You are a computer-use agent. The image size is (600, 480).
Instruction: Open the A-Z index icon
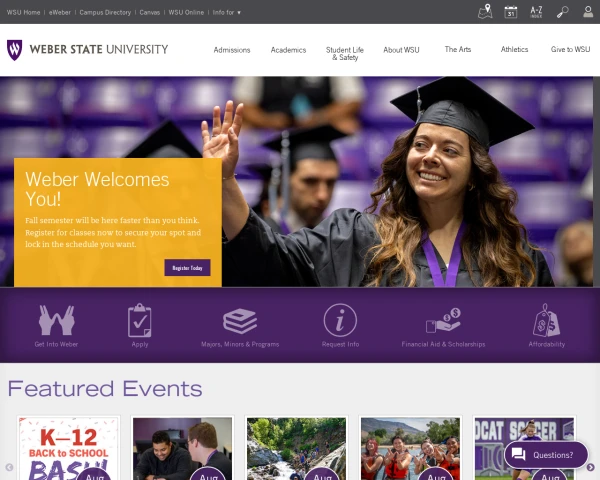[536, 12]
